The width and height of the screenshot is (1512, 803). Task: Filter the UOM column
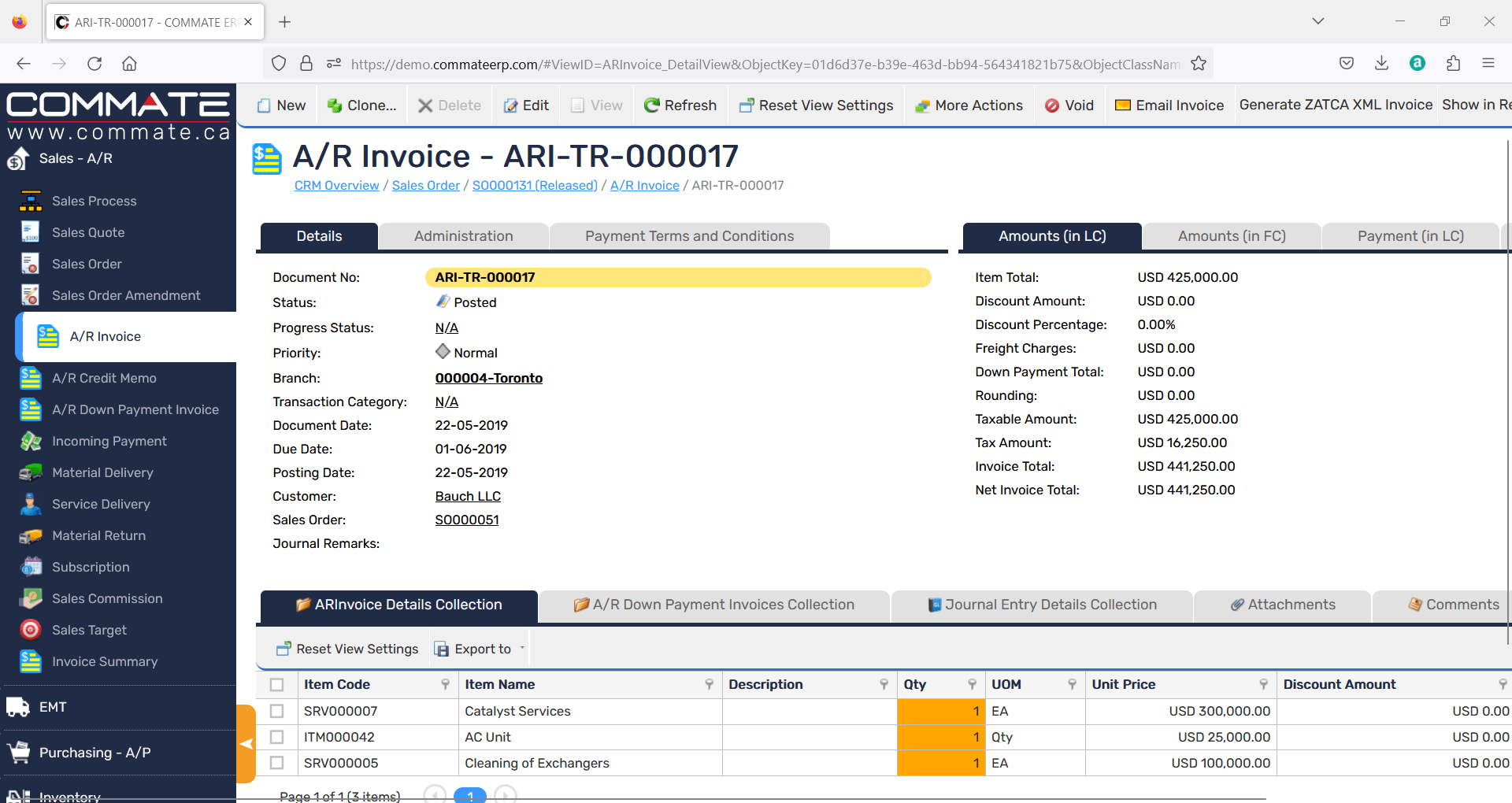point(1072,685)
